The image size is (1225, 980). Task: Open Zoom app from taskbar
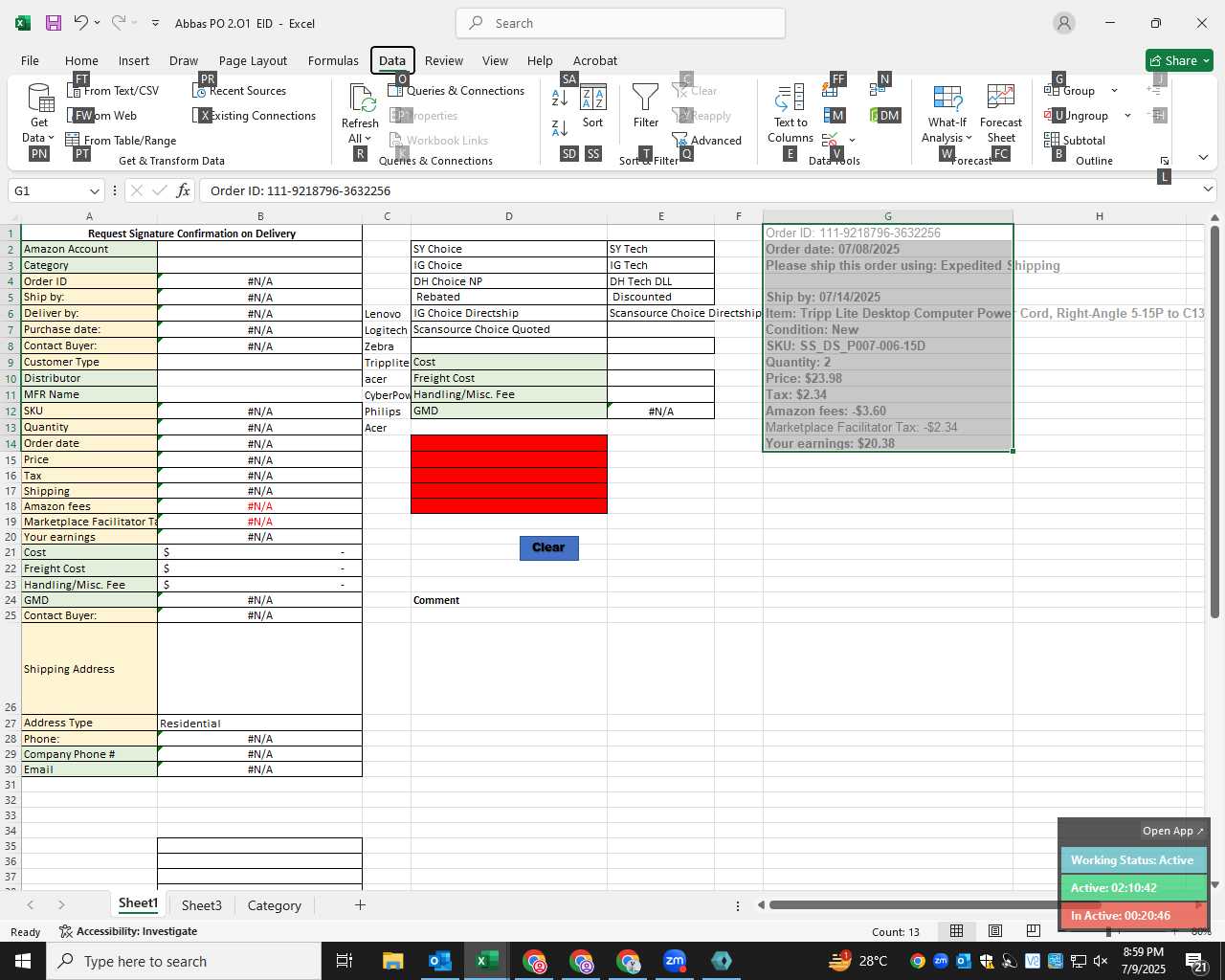pyautogui.click(x=675, y=961)
